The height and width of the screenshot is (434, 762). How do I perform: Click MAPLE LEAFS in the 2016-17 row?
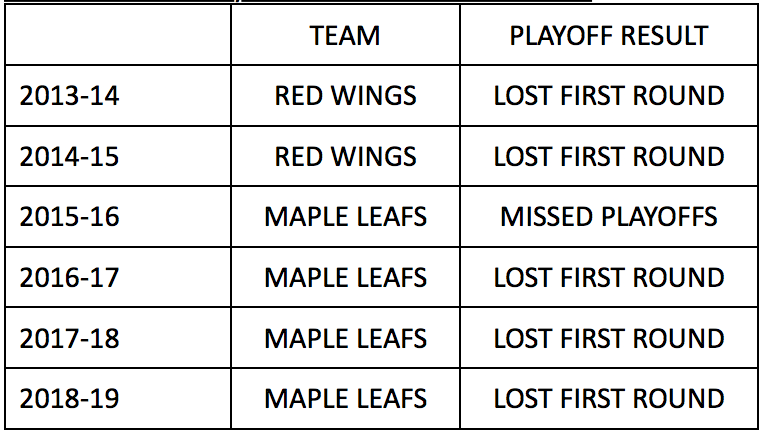345,277
